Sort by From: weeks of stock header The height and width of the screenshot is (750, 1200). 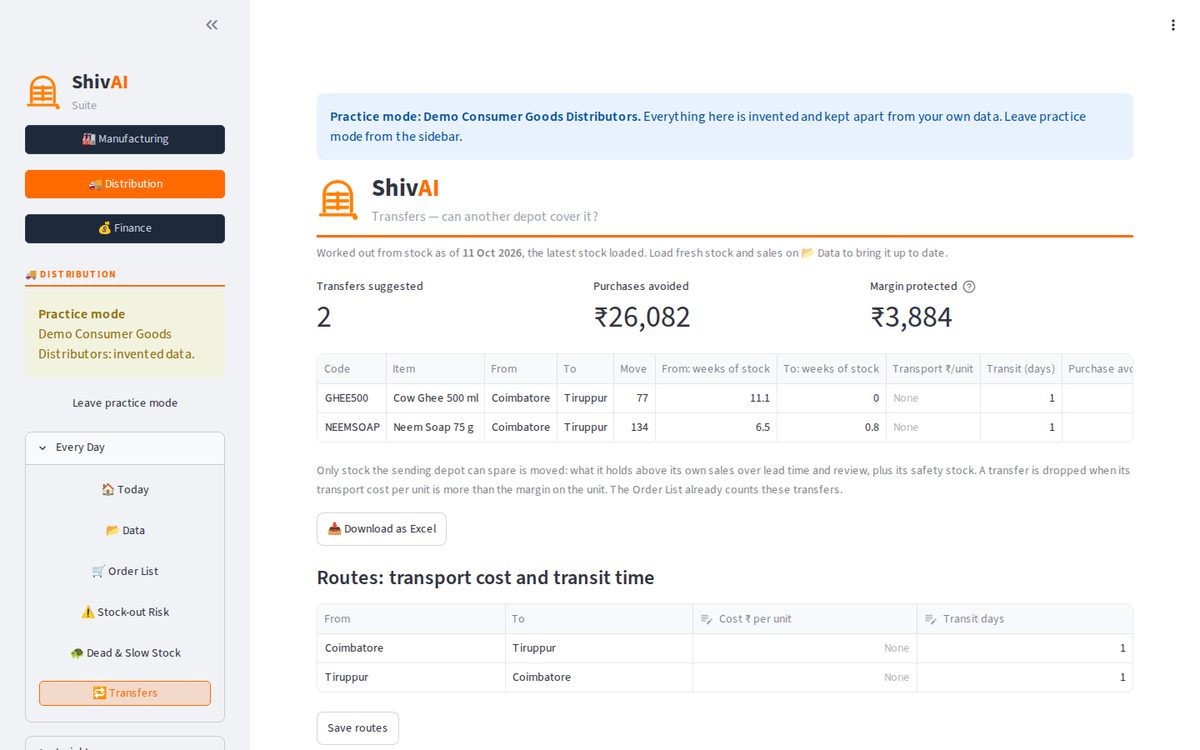coord(716,368)
